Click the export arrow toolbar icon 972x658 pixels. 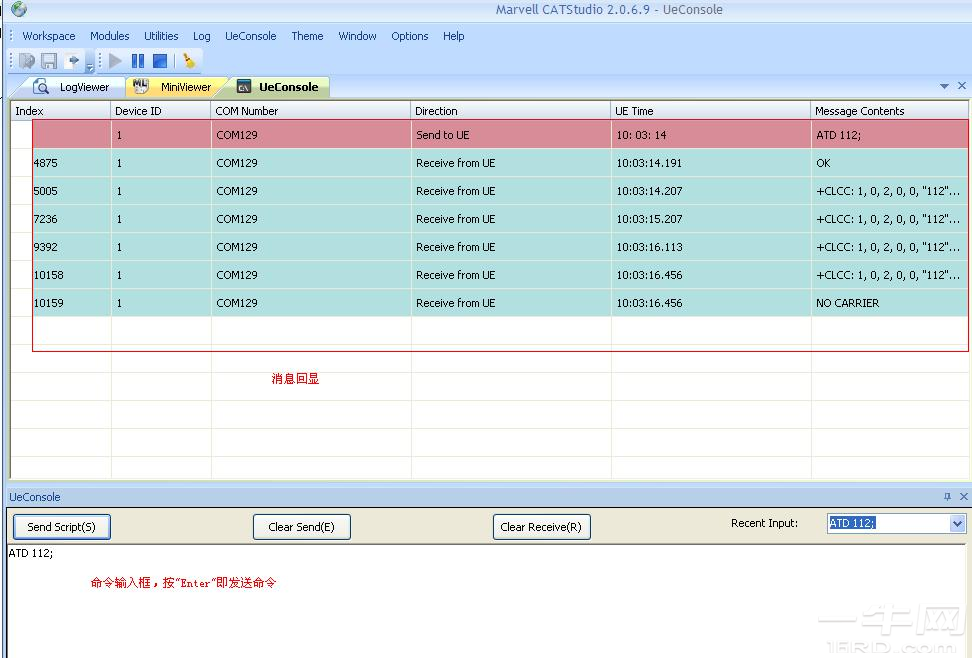(72, 61)
